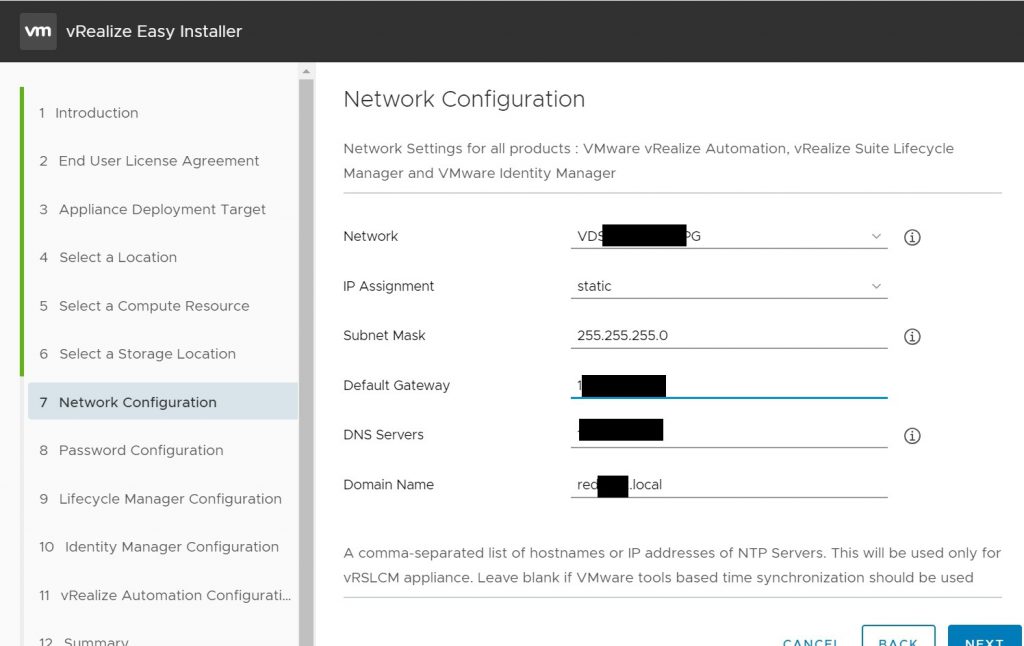The width and height of the screenshot is (1024, 646).
Task: Open step 8 Password Configuration
Action: coord(131,450)
